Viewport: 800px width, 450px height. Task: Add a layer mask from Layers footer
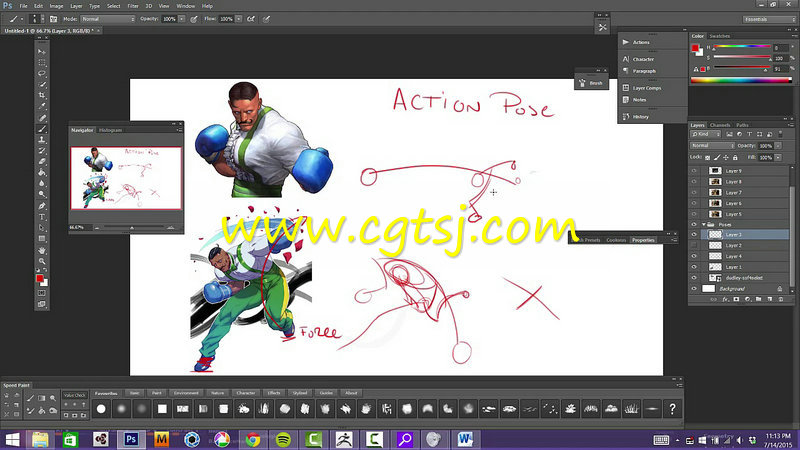pos(736,299)
